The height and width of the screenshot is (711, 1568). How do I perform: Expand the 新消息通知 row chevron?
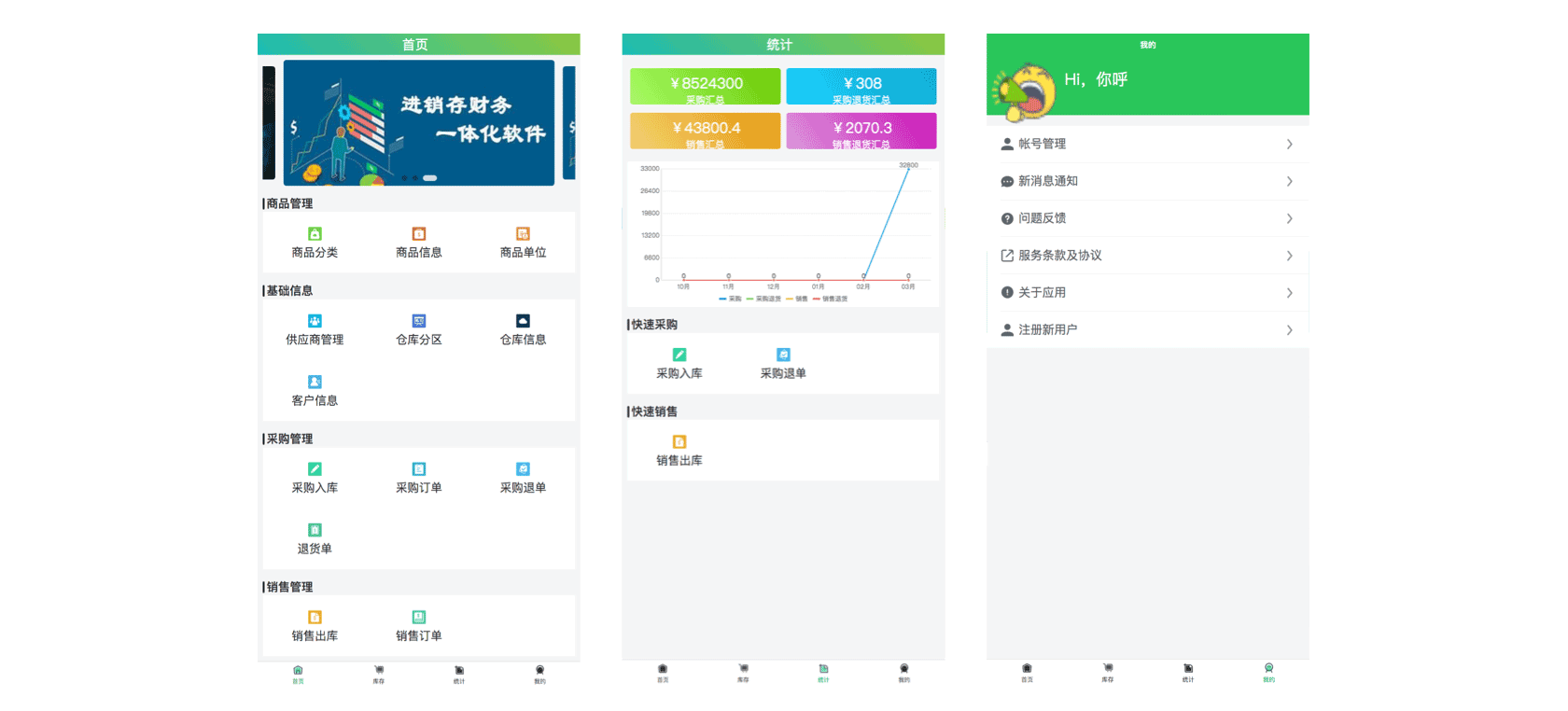point(1289,181)
